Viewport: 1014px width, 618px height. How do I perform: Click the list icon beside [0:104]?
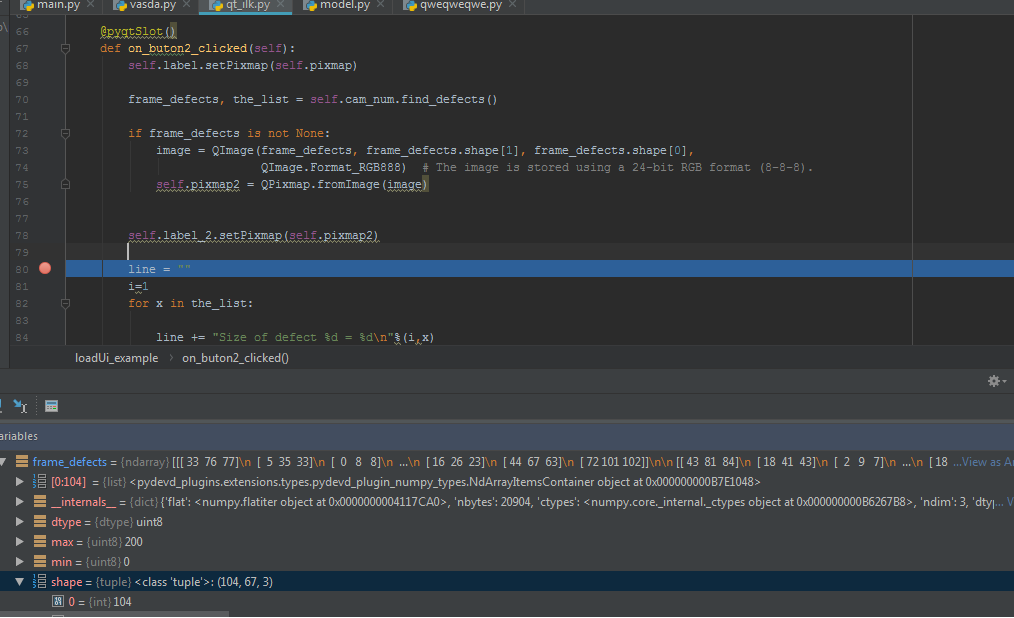pyautogui.click(x=39, y=482)
